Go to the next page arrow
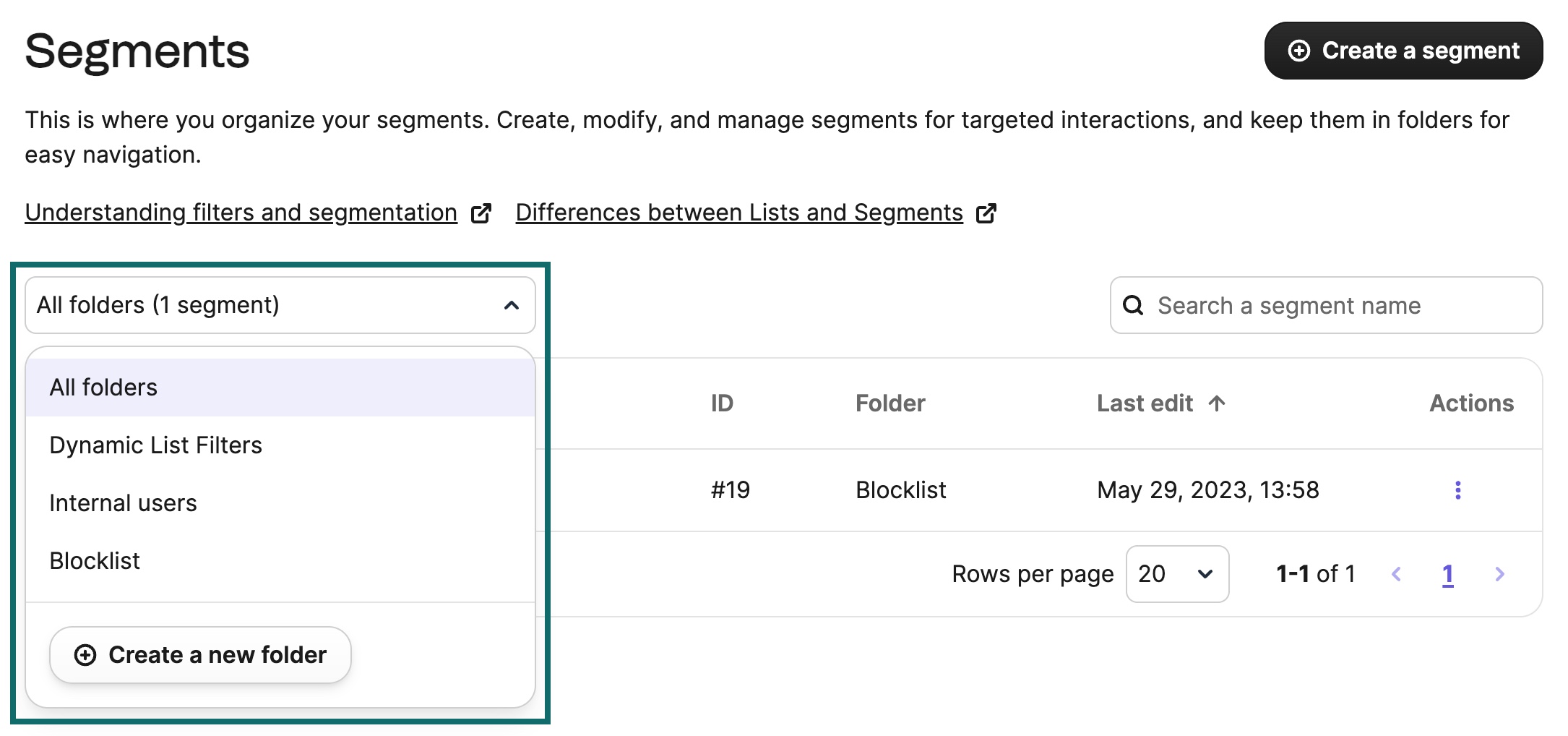Screen dimensions: 1568x736 [x=1499, y=574]
